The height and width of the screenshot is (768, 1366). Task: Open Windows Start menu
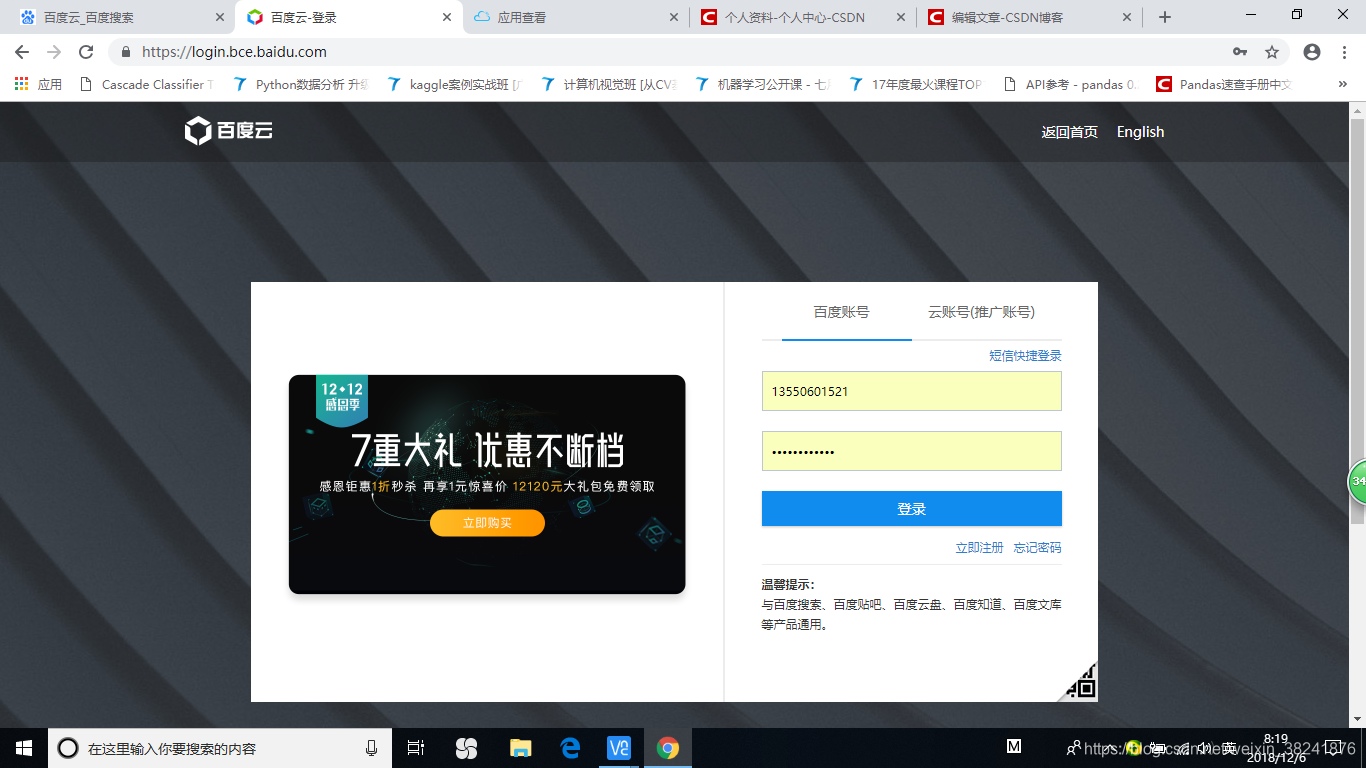[24, 748]
